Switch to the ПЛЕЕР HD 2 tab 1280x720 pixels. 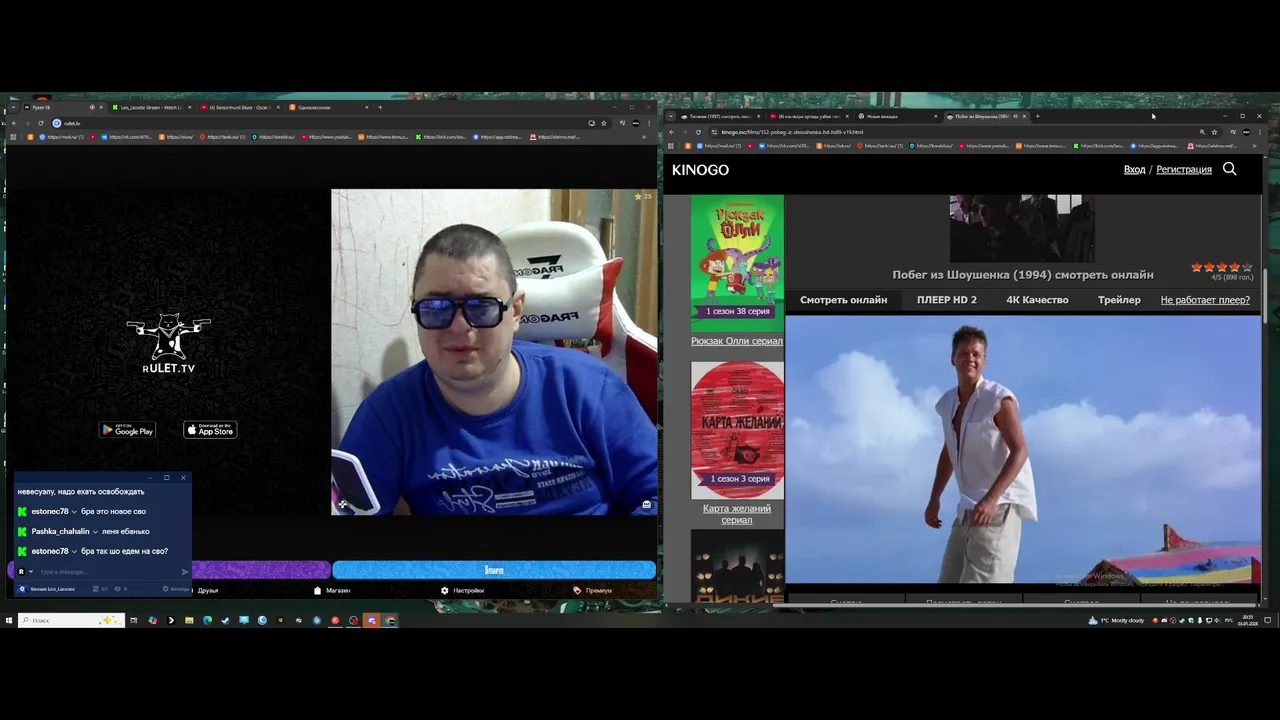(x=947, y=300)
